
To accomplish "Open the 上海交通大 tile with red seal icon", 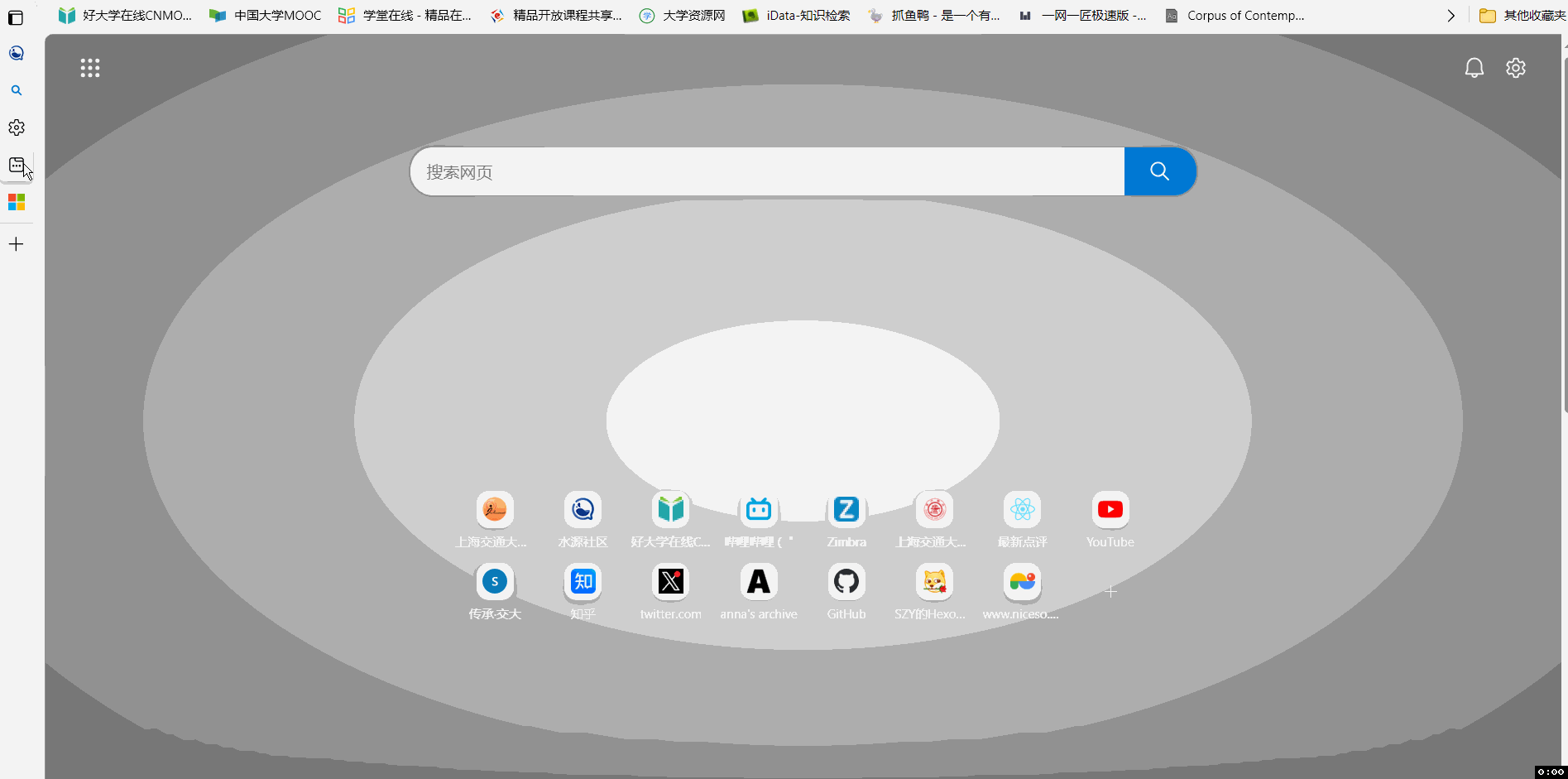I will [x=934, y=520].
